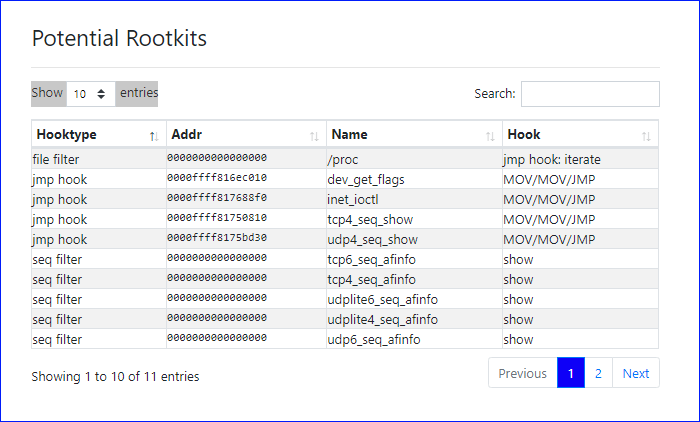Sort by Addr column sort icon
Screen dimensions: 700x422
point(314,136)
